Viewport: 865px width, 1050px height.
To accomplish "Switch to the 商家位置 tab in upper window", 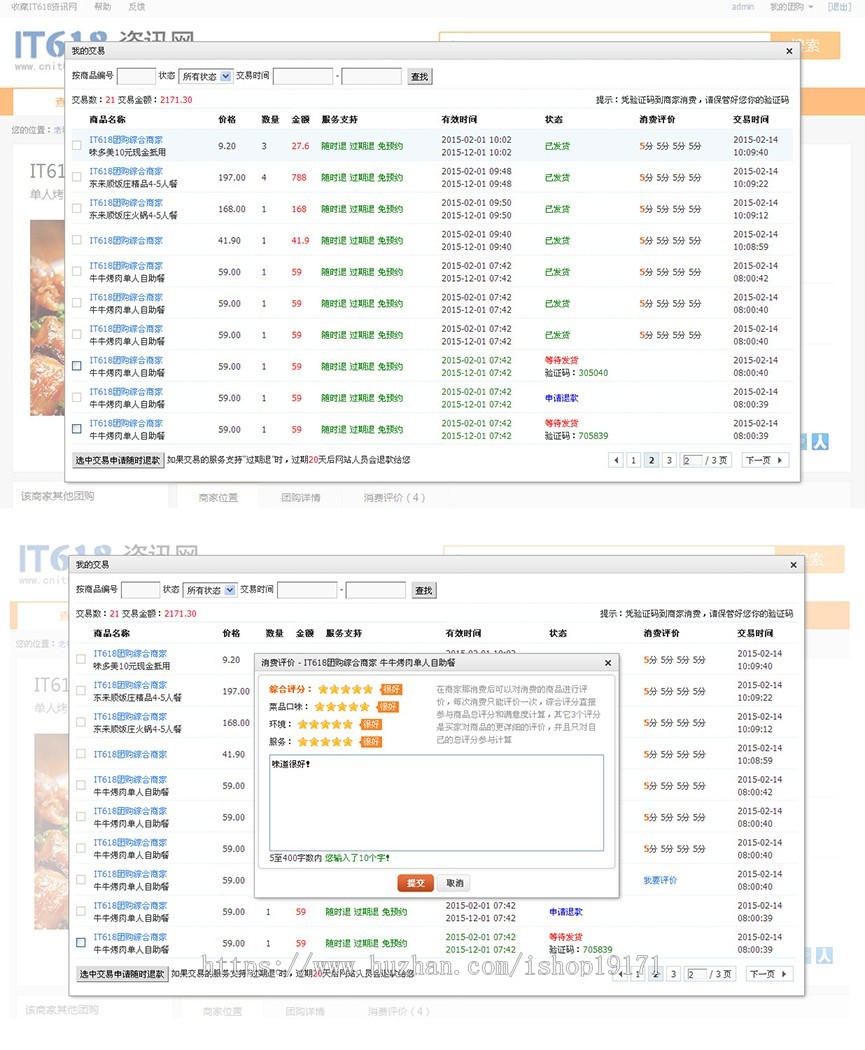I will pos(218,498).
